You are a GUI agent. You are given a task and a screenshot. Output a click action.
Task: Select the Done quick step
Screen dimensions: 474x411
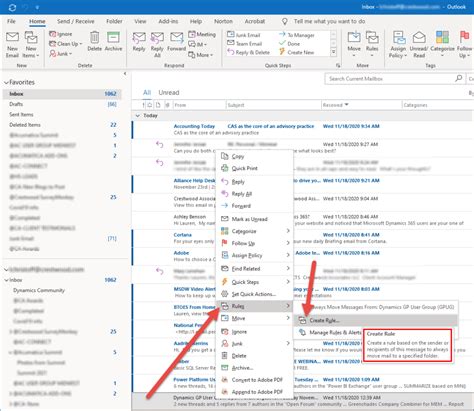(289, 43)
